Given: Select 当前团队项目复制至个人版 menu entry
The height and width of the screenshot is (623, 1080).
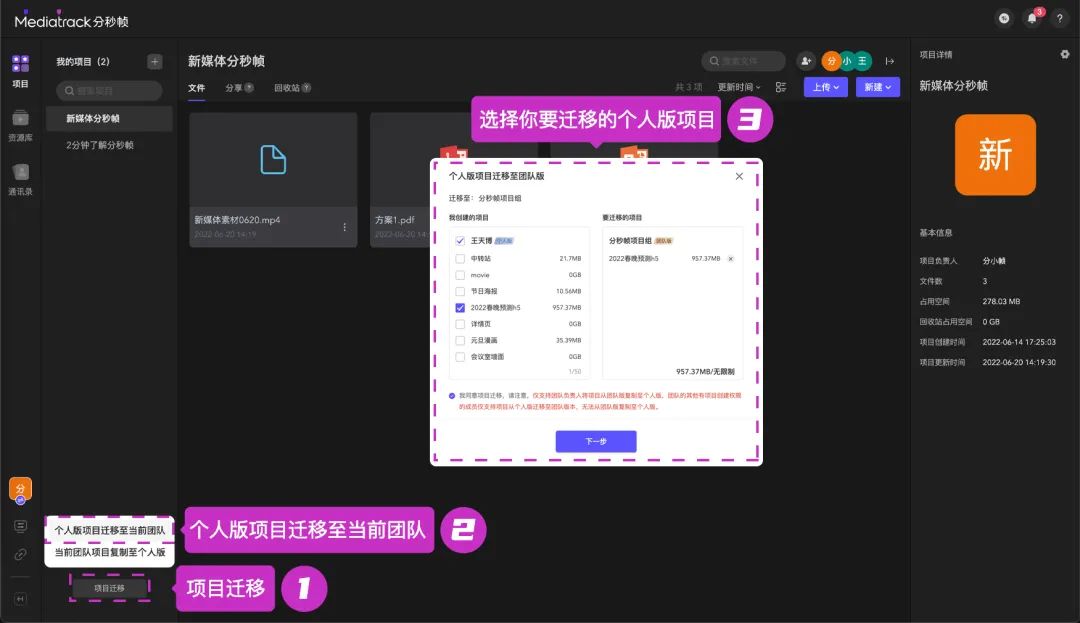Looking at the screenshot, I should [109, 552].
